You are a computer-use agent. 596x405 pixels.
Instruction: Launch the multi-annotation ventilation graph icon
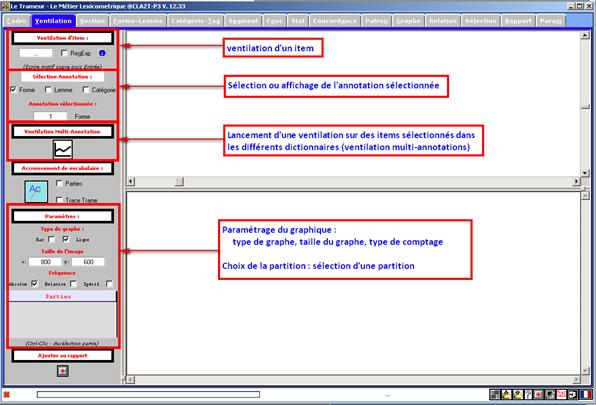[63, 149]
